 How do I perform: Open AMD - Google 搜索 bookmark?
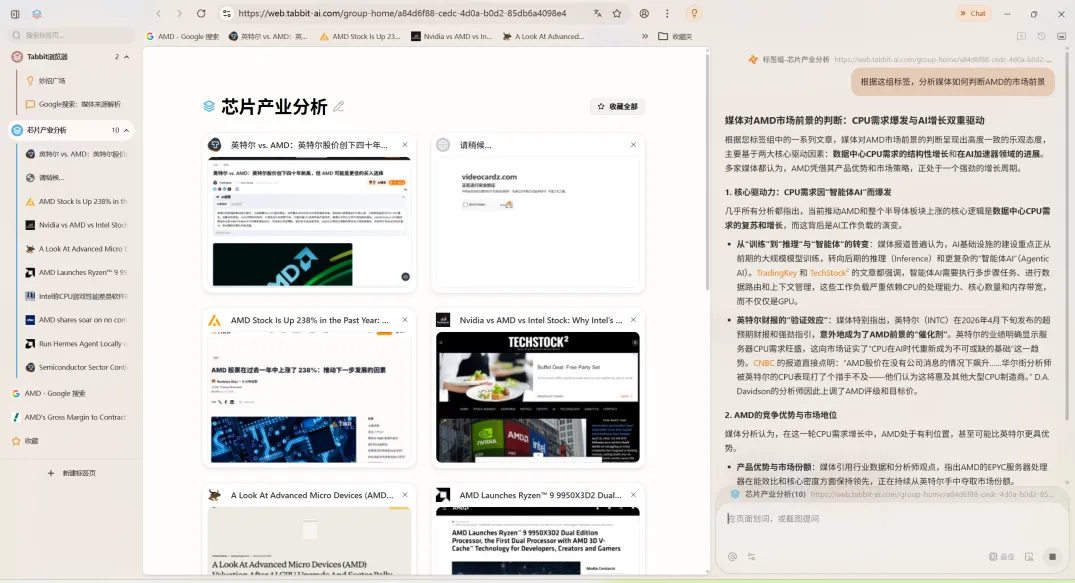182,36
